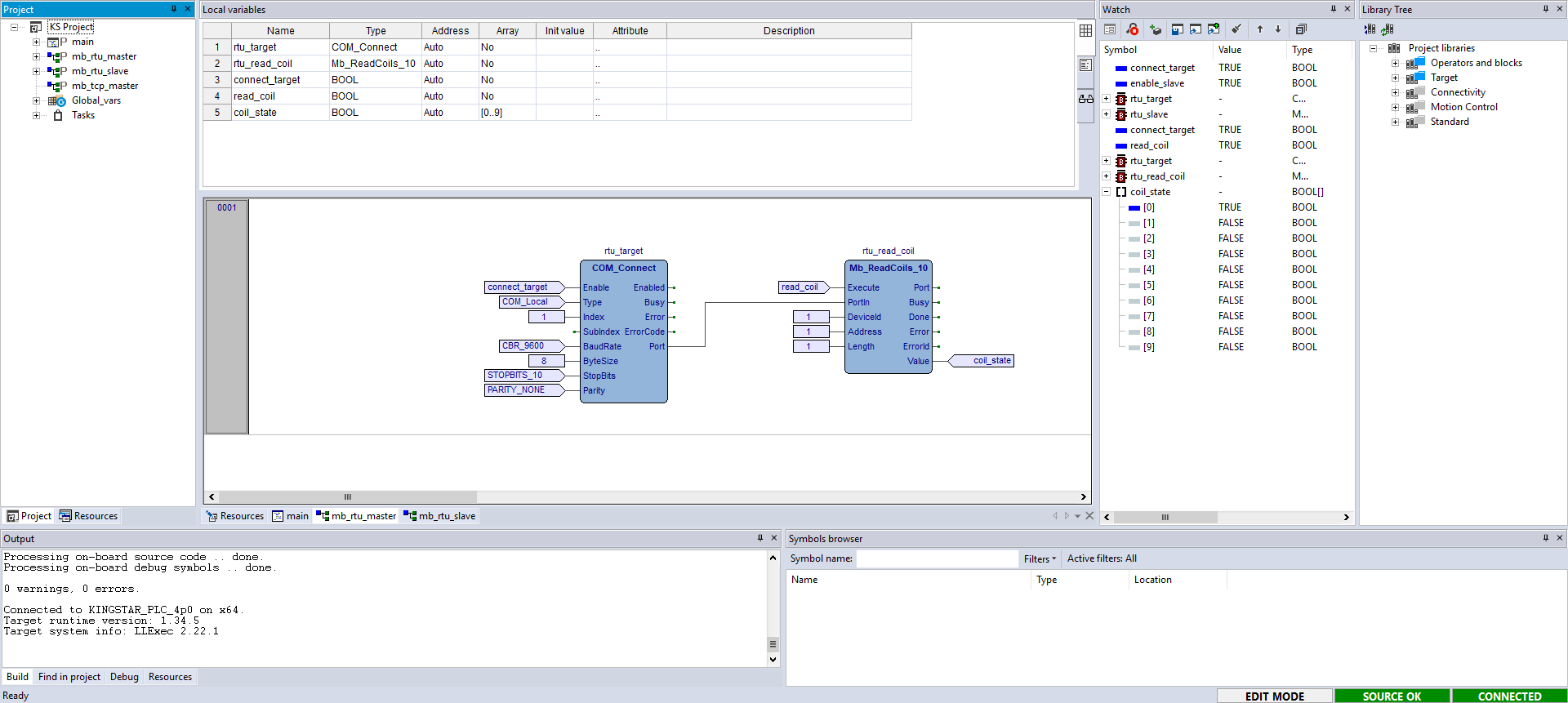Click the glasses icon beside local variables
Screen dimensions: 1568x703
pos(1085,99)
